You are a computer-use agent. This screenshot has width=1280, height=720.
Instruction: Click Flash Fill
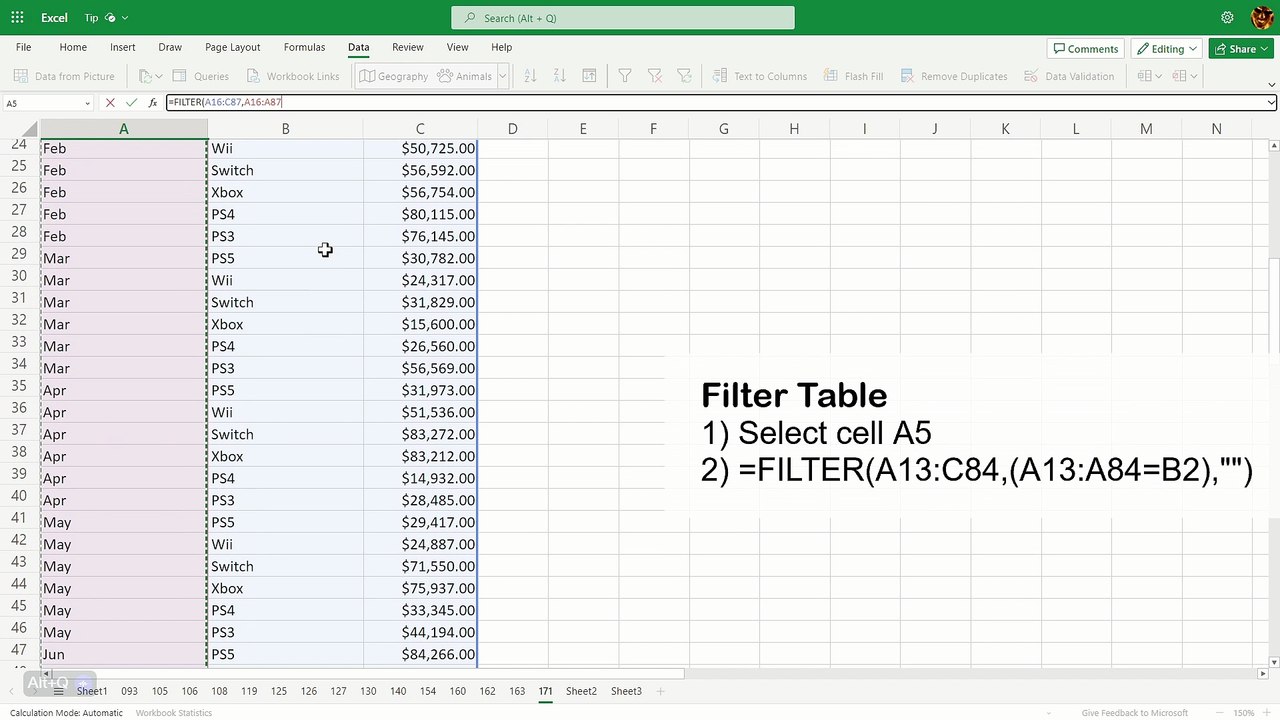853,76
